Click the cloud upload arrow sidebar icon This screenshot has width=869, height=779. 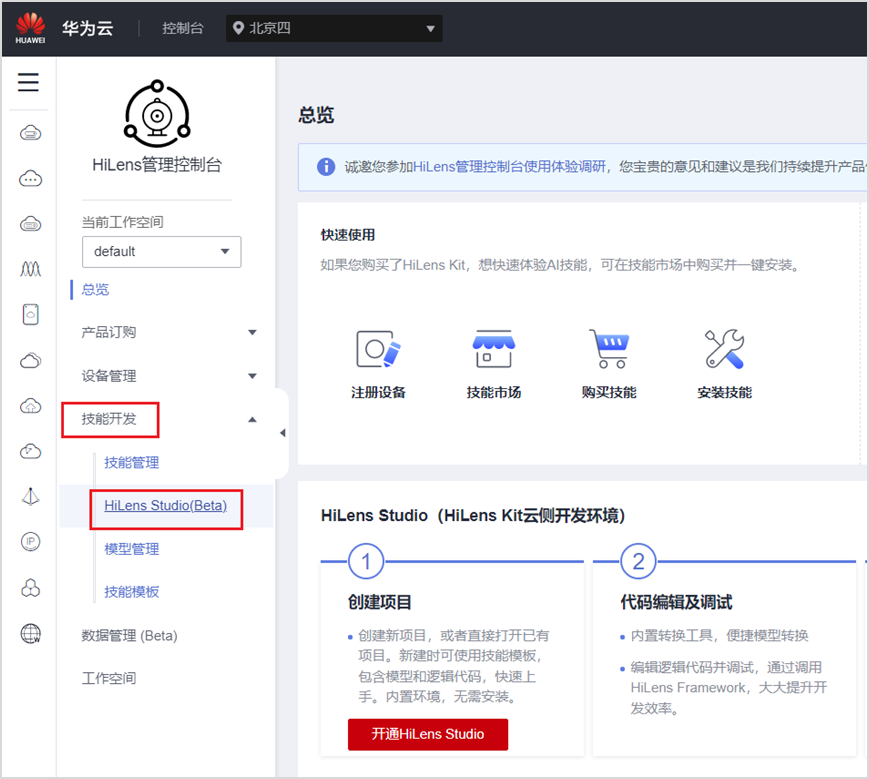30,406
